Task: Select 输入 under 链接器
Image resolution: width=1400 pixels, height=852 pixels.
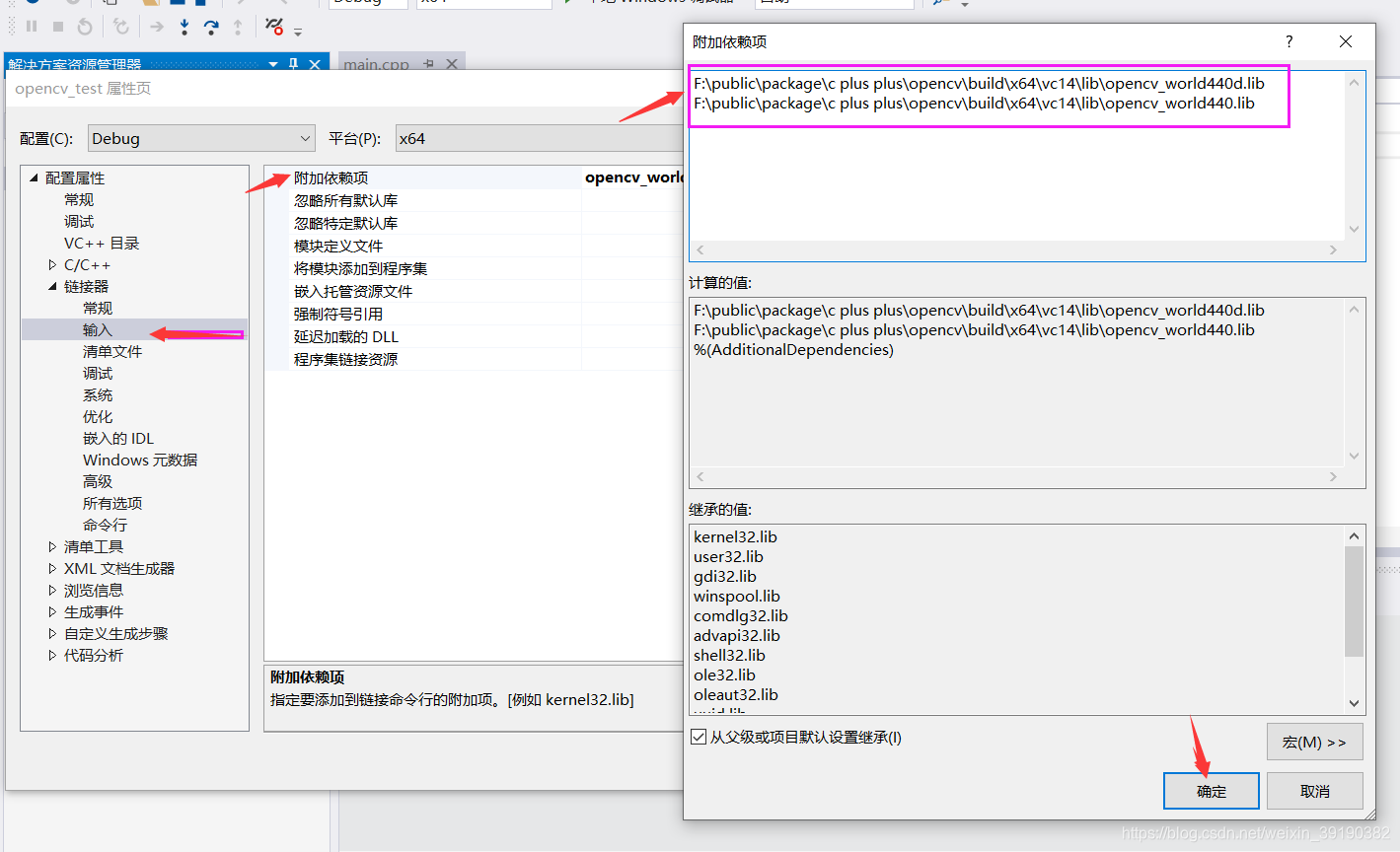Action: [x=98, y=329]
